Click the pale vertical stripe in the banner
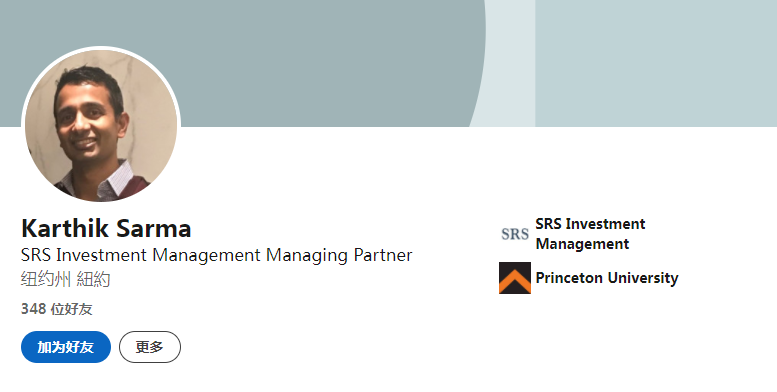The image size is (777, 392). 510,63
